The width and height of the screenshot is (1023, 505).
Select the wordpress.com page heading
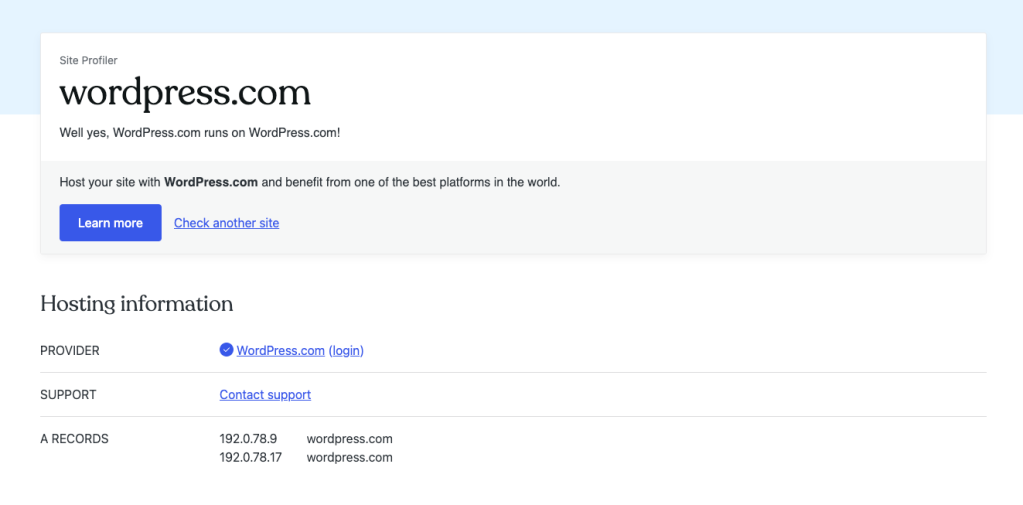[x=185, y=93]
